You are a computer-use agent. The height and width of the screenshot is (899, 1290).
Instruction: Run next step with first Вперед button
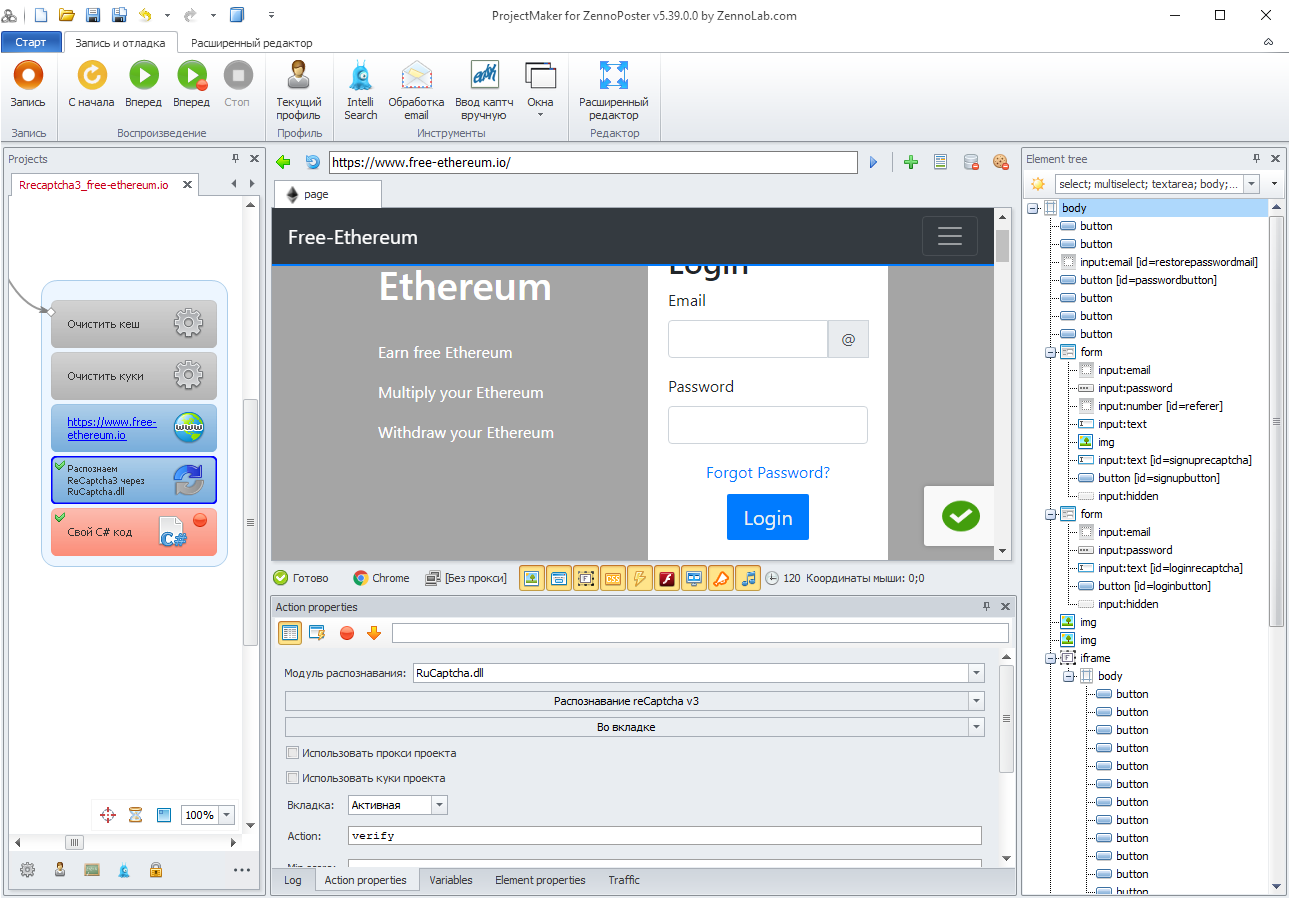point(143,84)
